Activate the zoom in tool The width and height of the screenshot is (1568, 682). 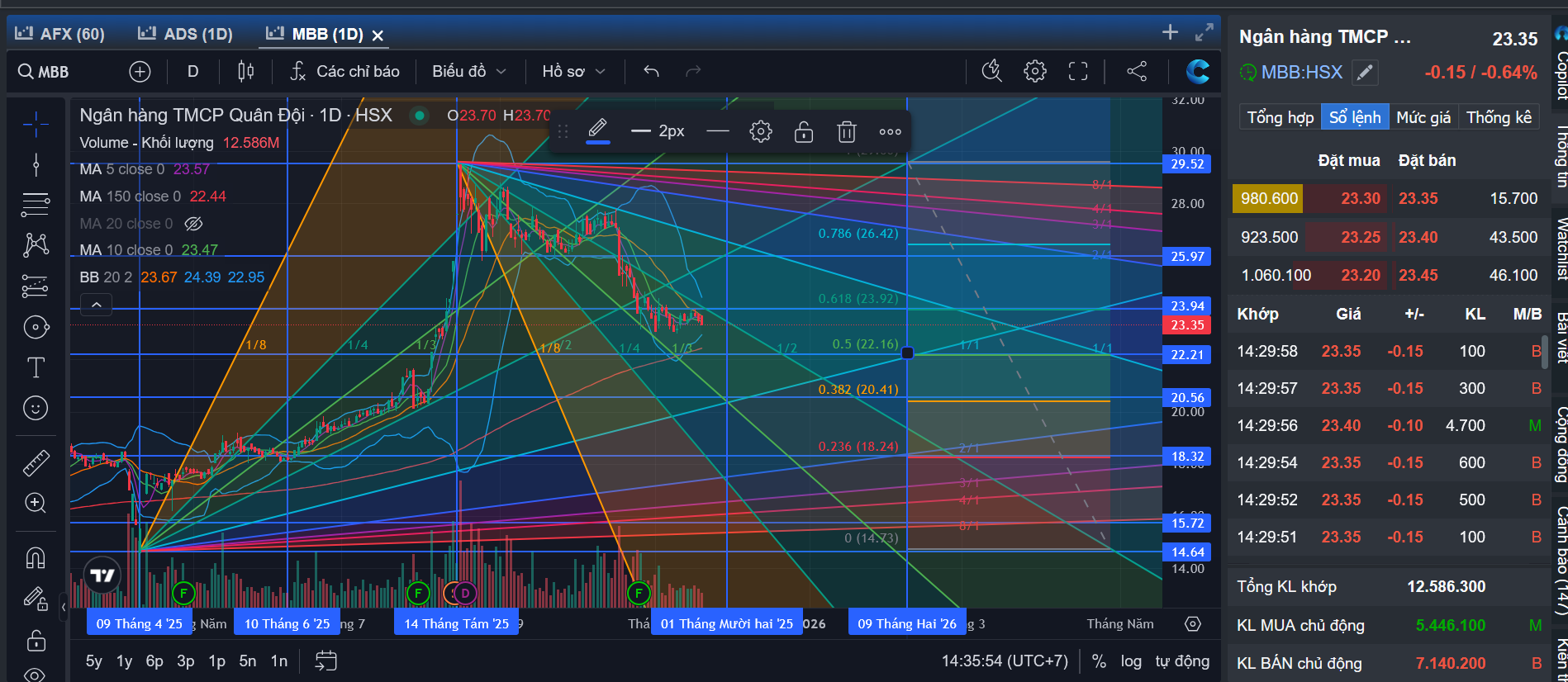tap(36, 503)
